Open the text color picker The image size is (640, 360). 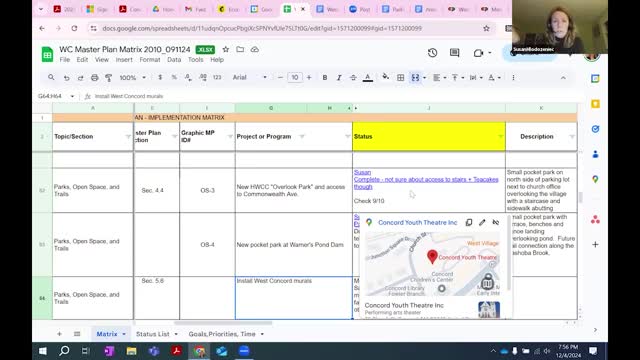coord(368,78)
